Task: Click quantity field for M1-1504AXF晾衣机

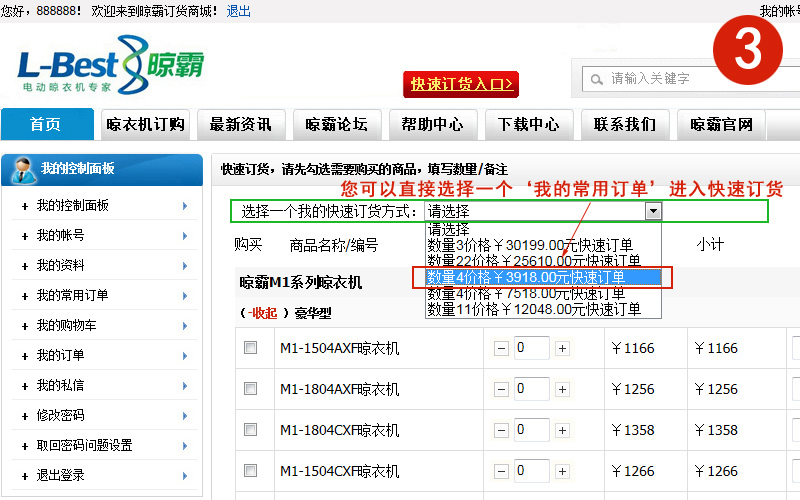Action: tap(532, 348)
